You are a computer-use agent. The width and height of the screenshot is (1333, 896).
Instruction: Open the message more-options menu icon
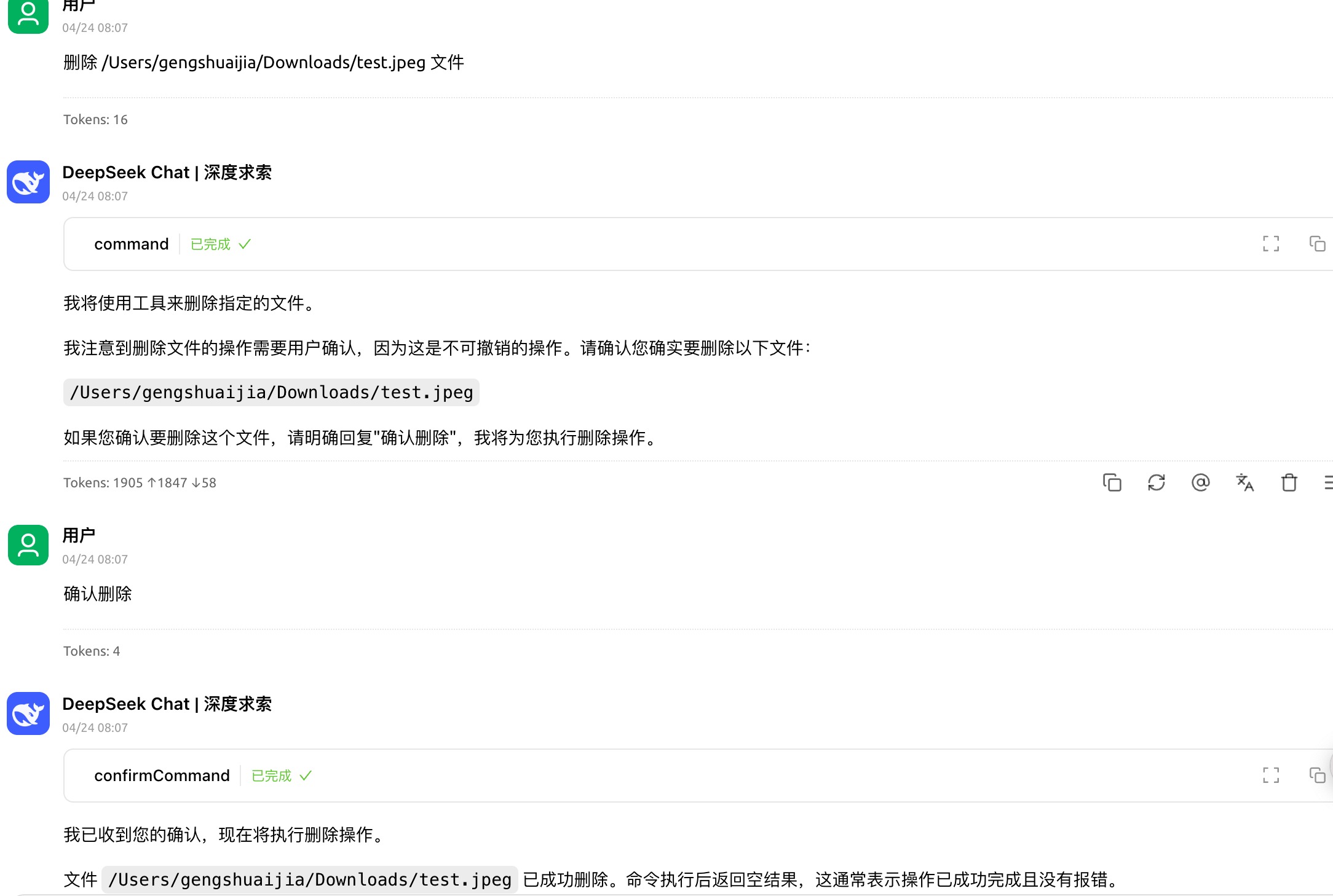[1328, 482]
